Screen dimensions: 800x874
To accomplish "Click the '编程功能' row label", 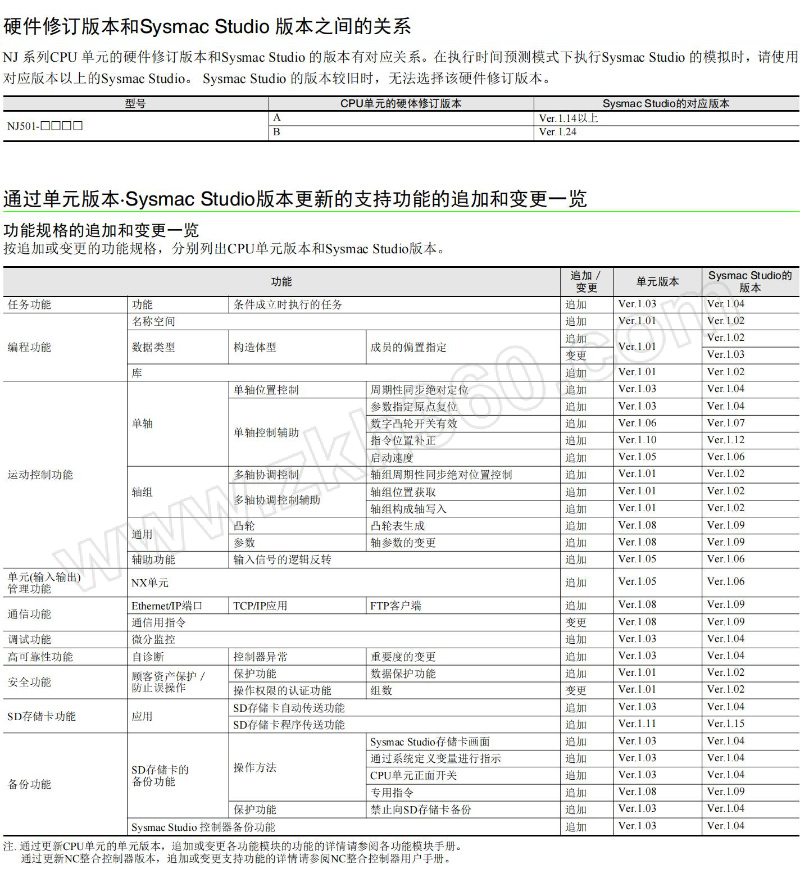I will (30, 347).
